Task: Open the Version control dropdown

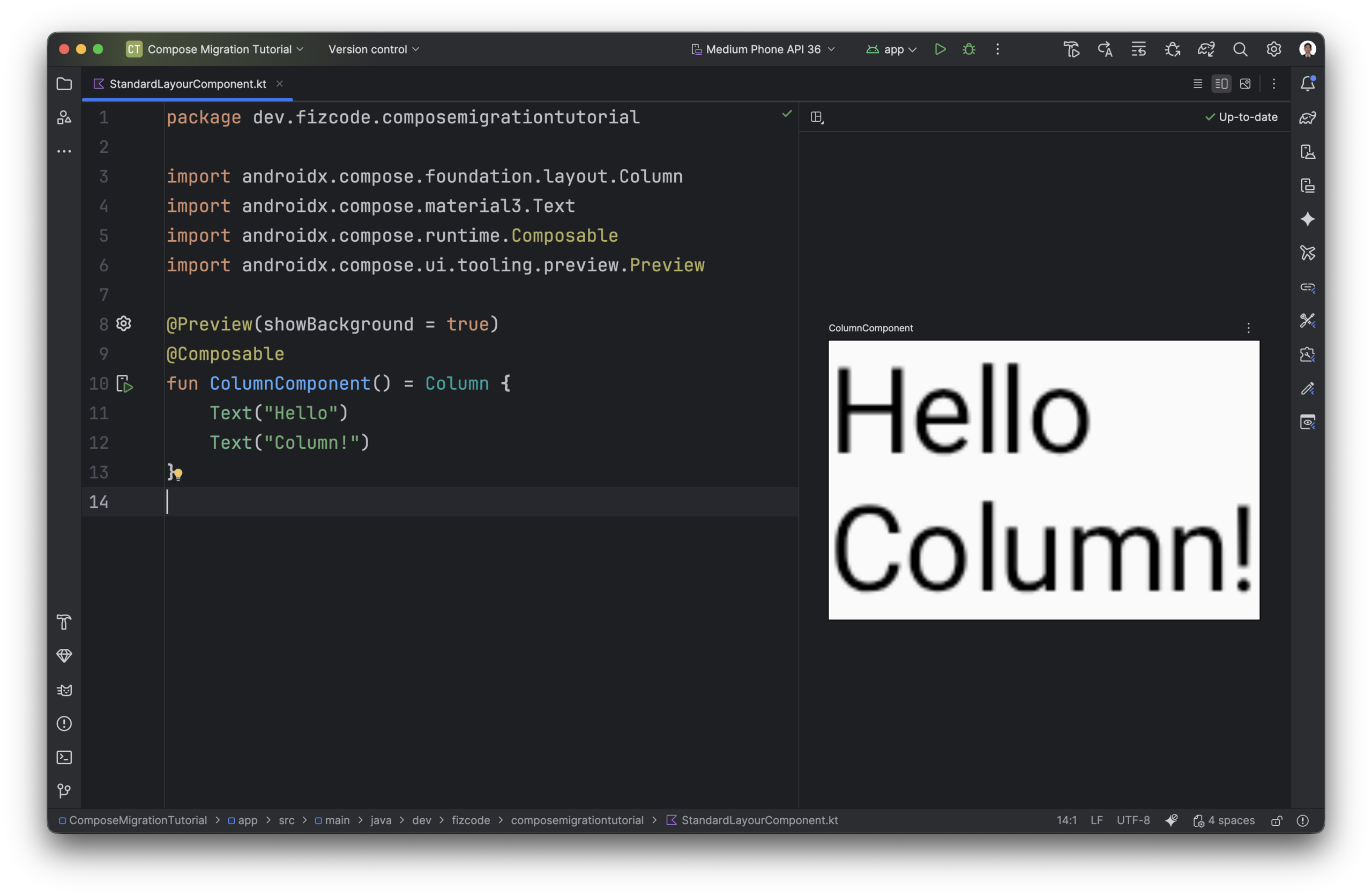Action: (x=374, y=49)
